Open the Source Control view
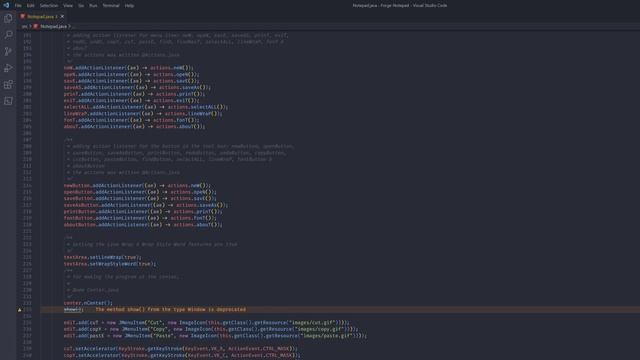 point(8,51)
